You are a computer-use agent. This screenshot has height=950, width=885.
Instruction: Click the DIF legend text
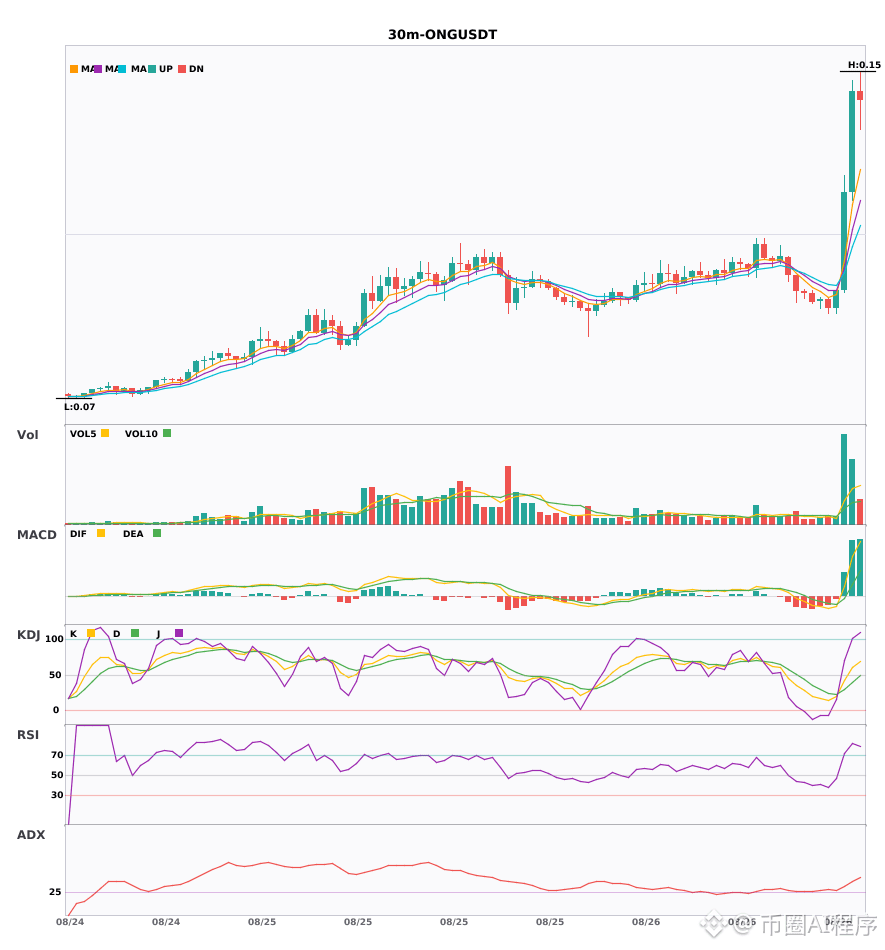click(78, 534)
